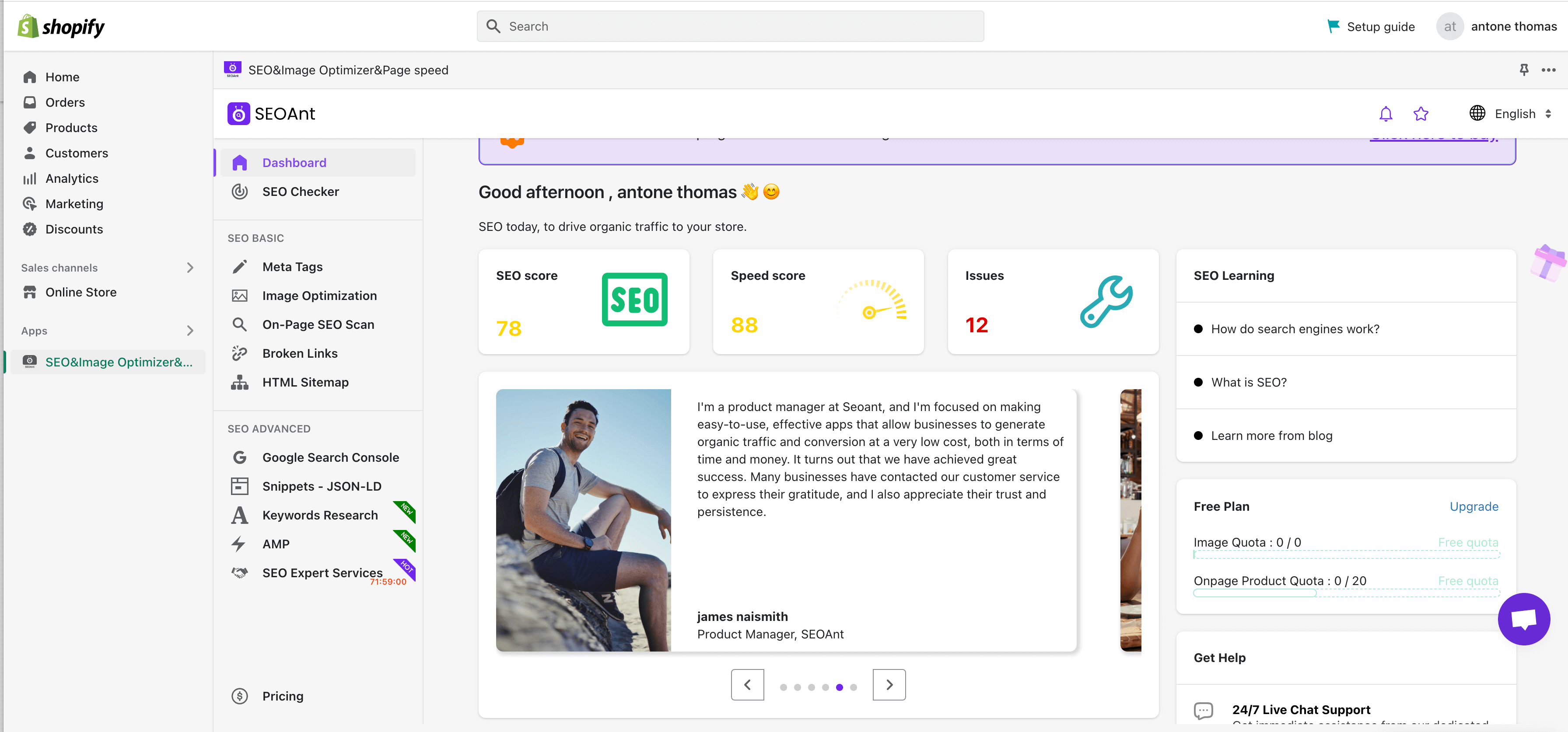Click the green SEO score badge icon

click(x=634, y=300)
